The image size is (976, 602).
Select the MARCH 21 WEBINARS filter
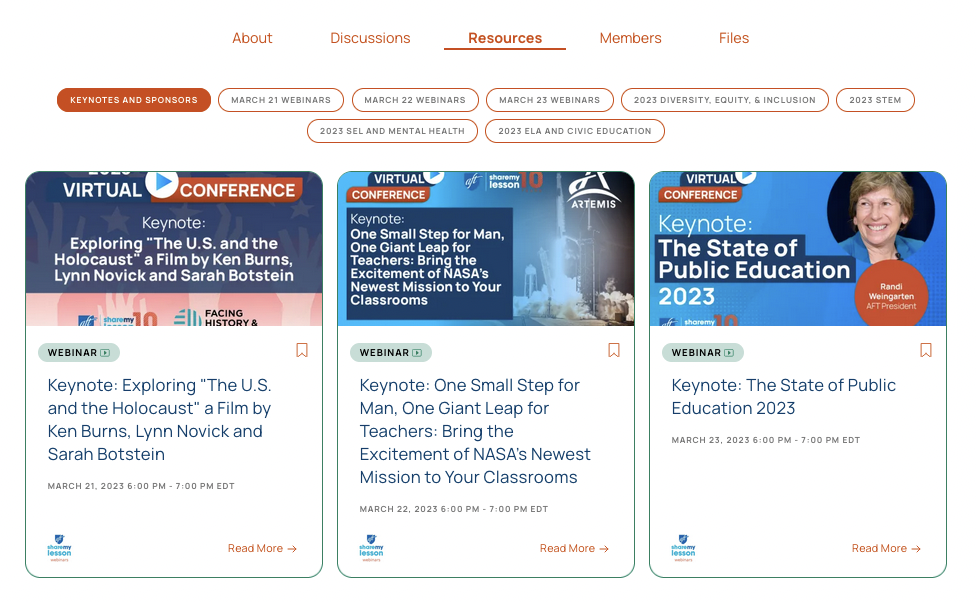[x=280, y=100]
